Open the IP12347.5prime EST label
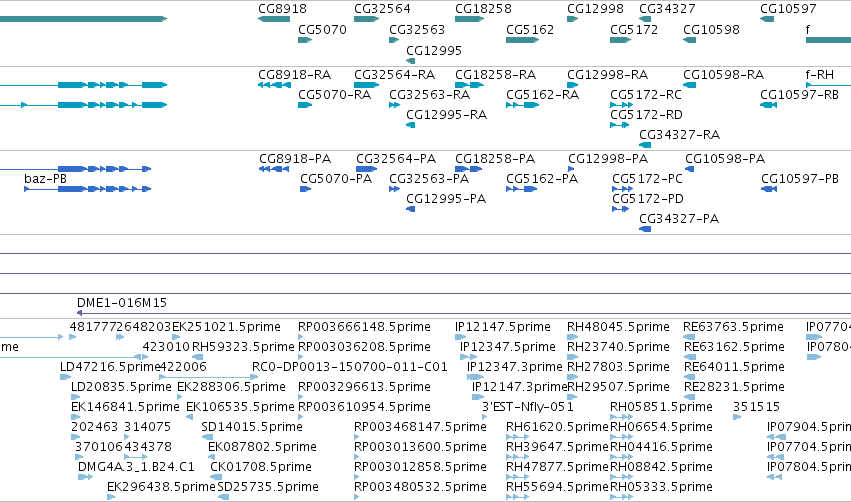This screenshot has height=502, width=851. [508, 346]
